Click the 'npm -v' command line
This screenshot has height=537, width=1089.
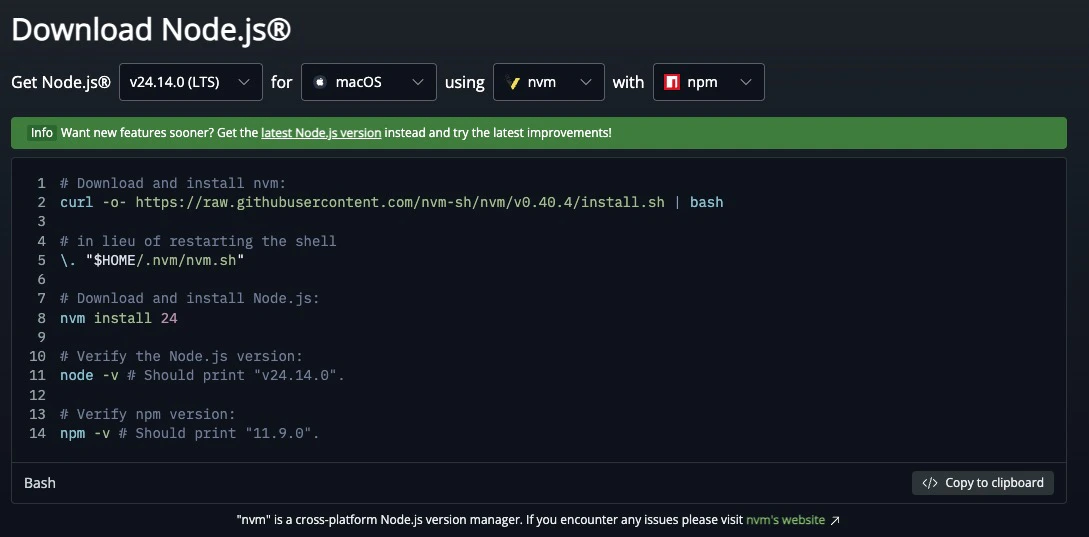tap(190, 433)
